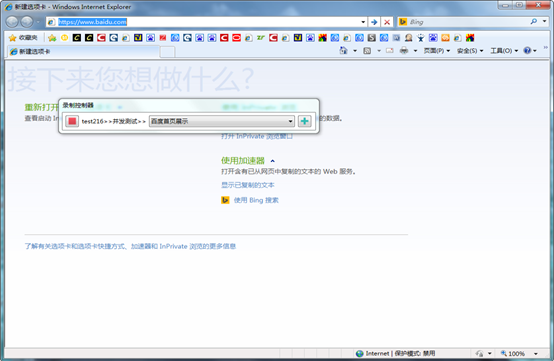Expand the command bar overflow chevron
This screenshot has width=554, height=361.
point(546,47)
